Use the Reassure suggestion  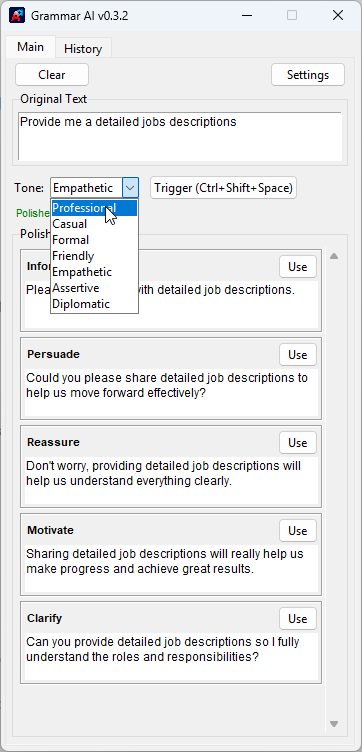298,443
